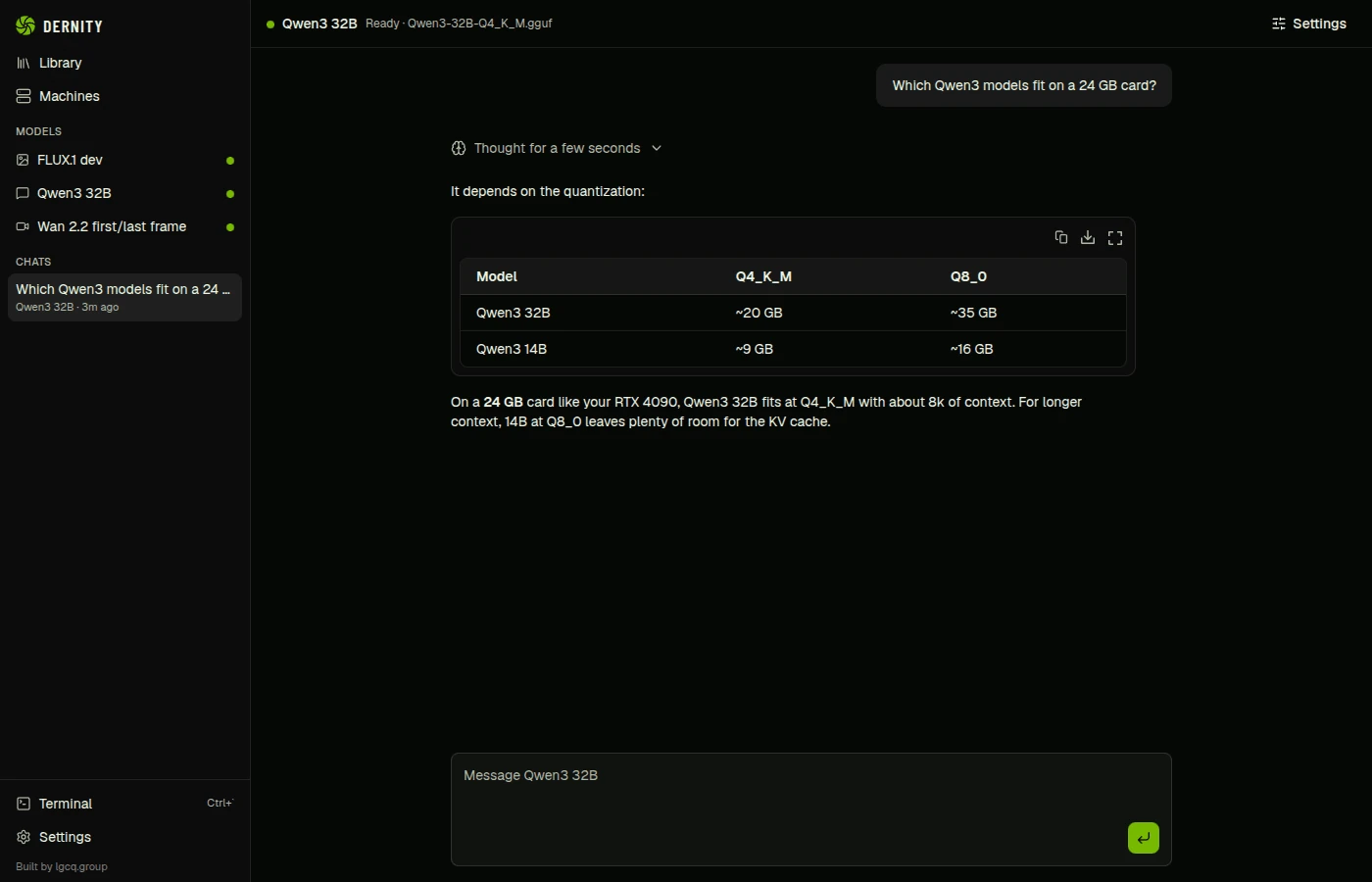Click the Terminal icon in the sidebar
The width and height of the screenshot is (1372, 882).
[24, 804]
